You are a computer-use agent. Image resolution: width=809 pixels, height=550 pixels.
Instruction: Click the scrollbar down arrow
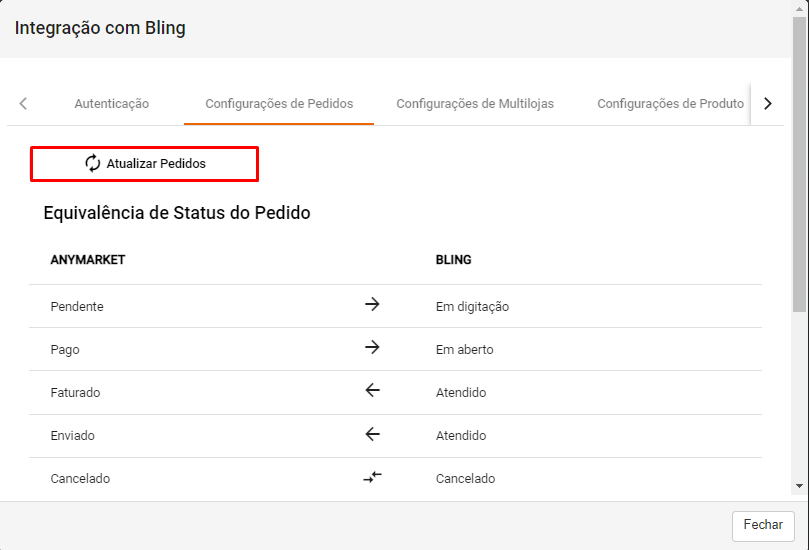point(799,486)
